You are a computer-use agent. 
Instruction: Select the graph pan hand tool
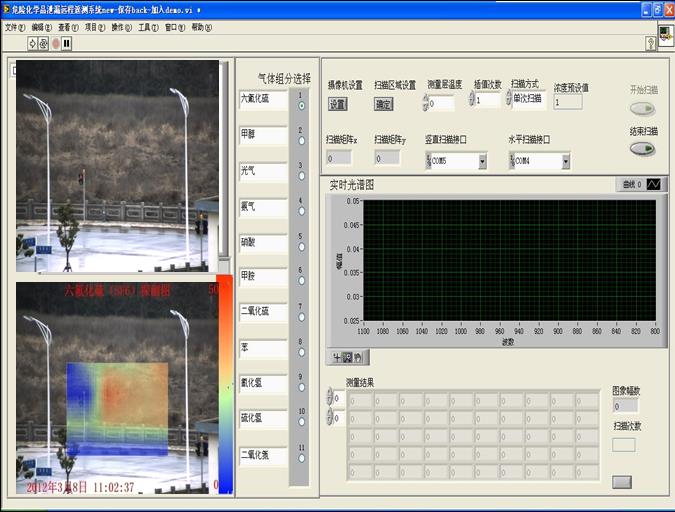[x=358, y=357]
